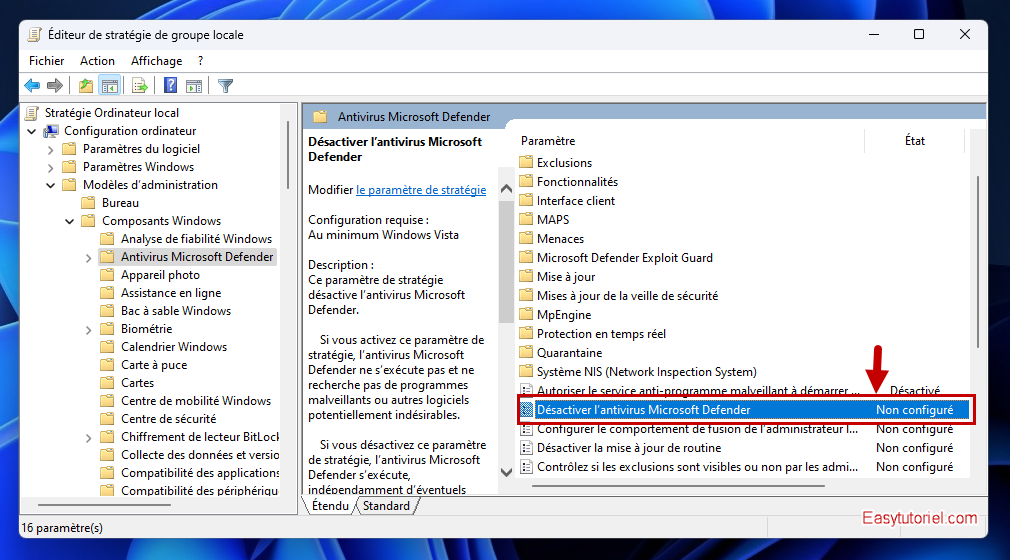
Task: Click the Configuration ordinateur computer icon
Action: [51, 131]
